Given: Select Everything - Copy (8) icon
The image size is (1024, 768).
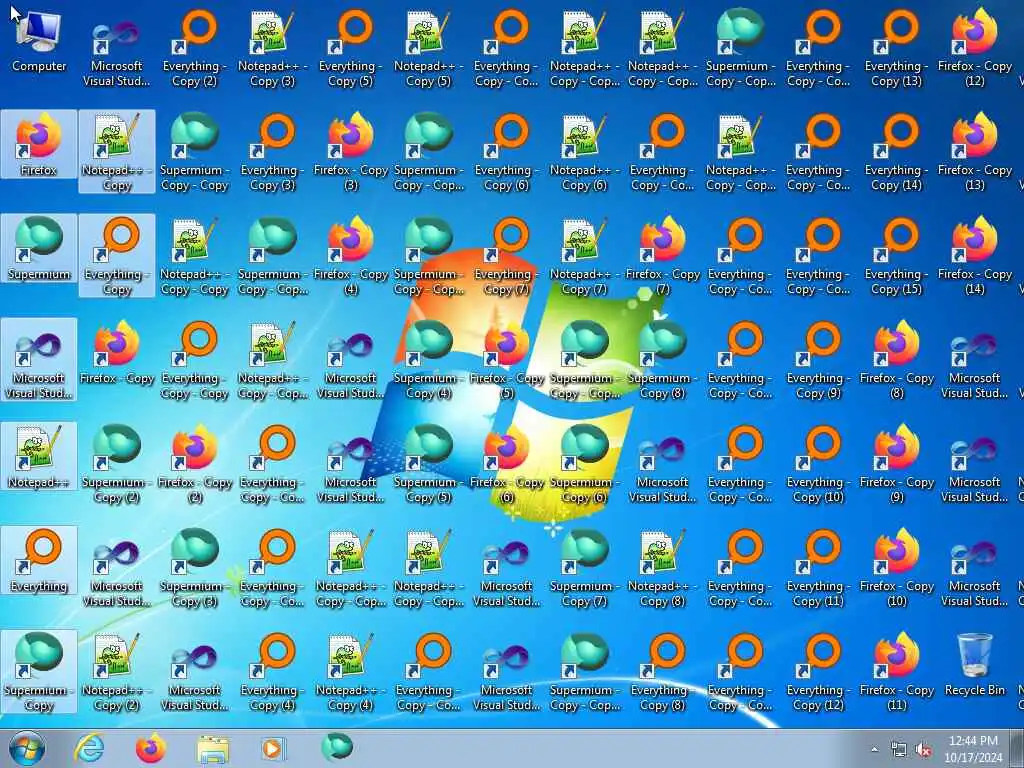Looking at the screenshot, I should pyautogui.click(x=663, y=673).
